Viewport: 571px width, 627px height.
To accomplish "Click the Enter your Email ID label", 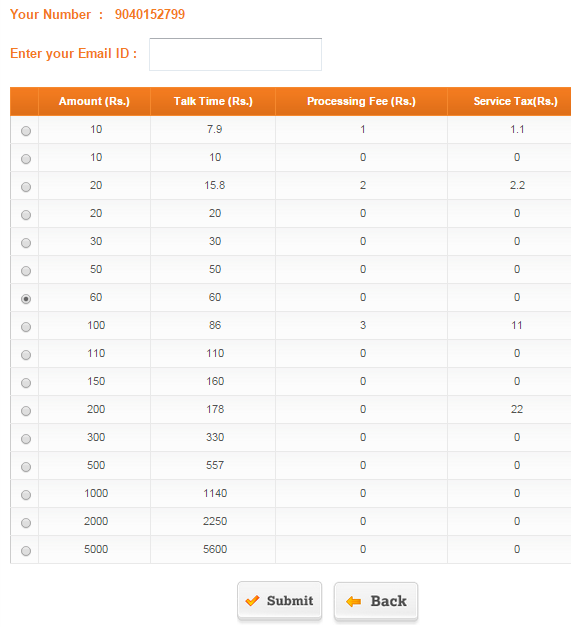I will click(74, 54).
